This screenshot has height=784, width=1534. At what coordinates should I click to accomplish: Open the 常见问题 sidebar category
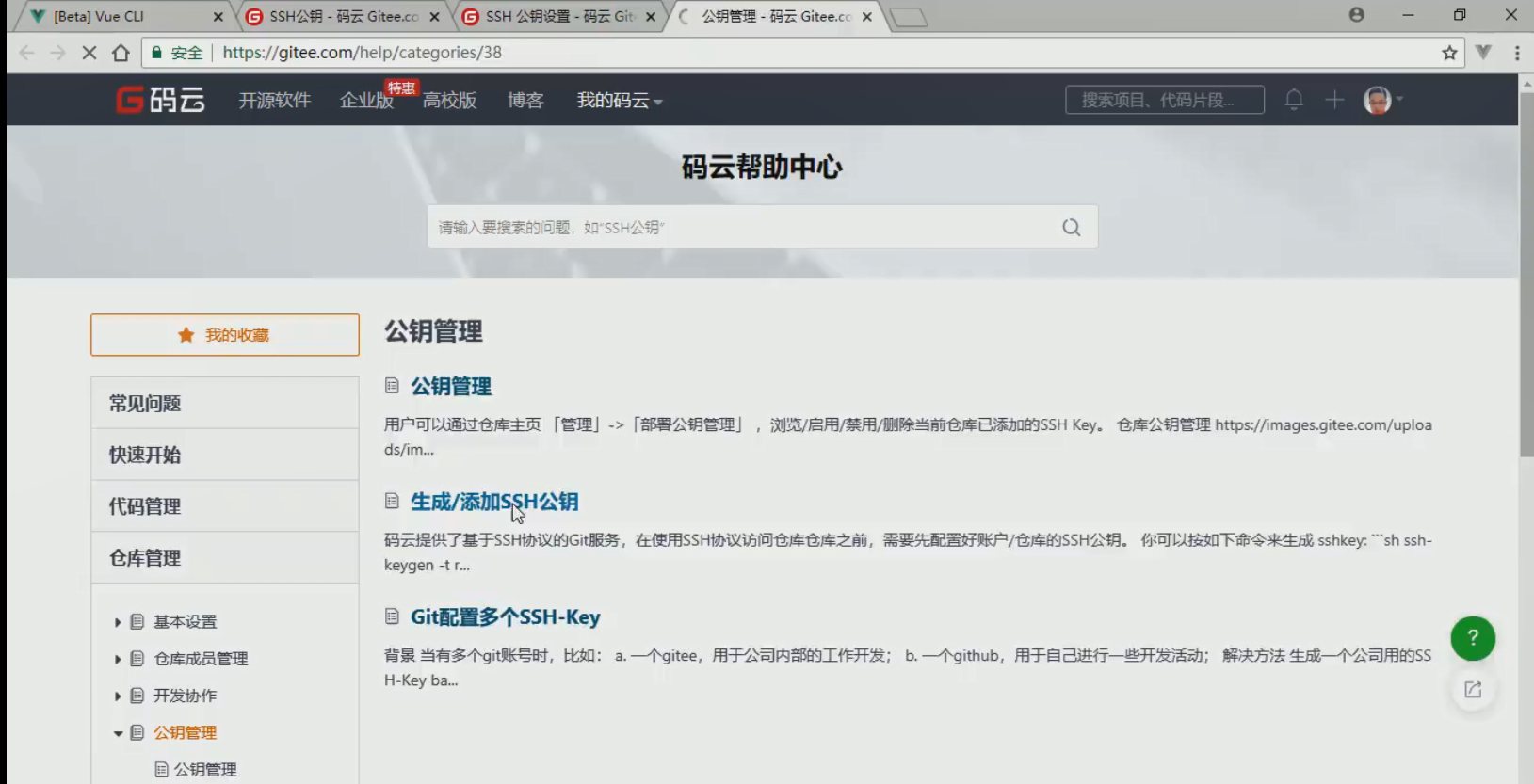click(225, 403)
